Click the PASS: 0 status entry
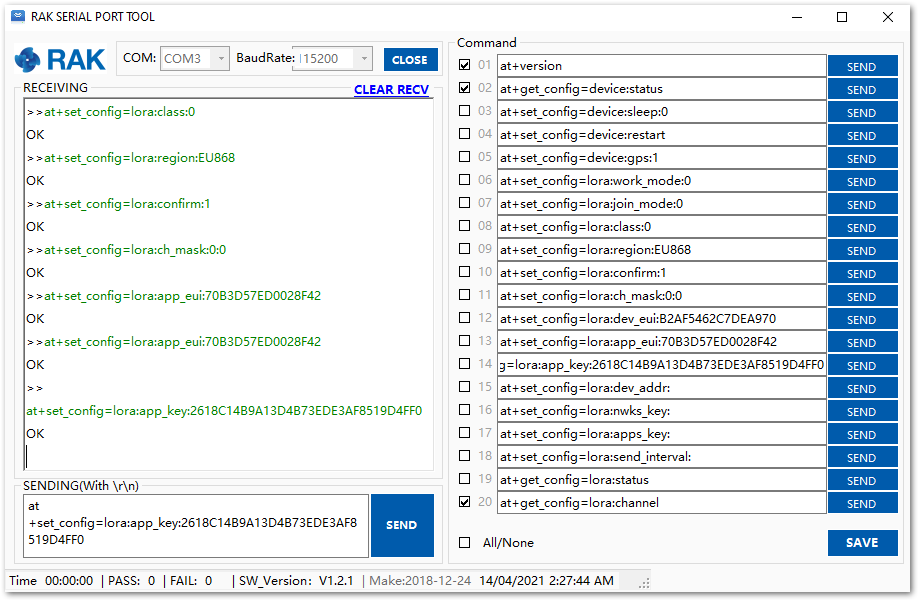The width and height of the screenshot is (919, 601). [132, 581]
